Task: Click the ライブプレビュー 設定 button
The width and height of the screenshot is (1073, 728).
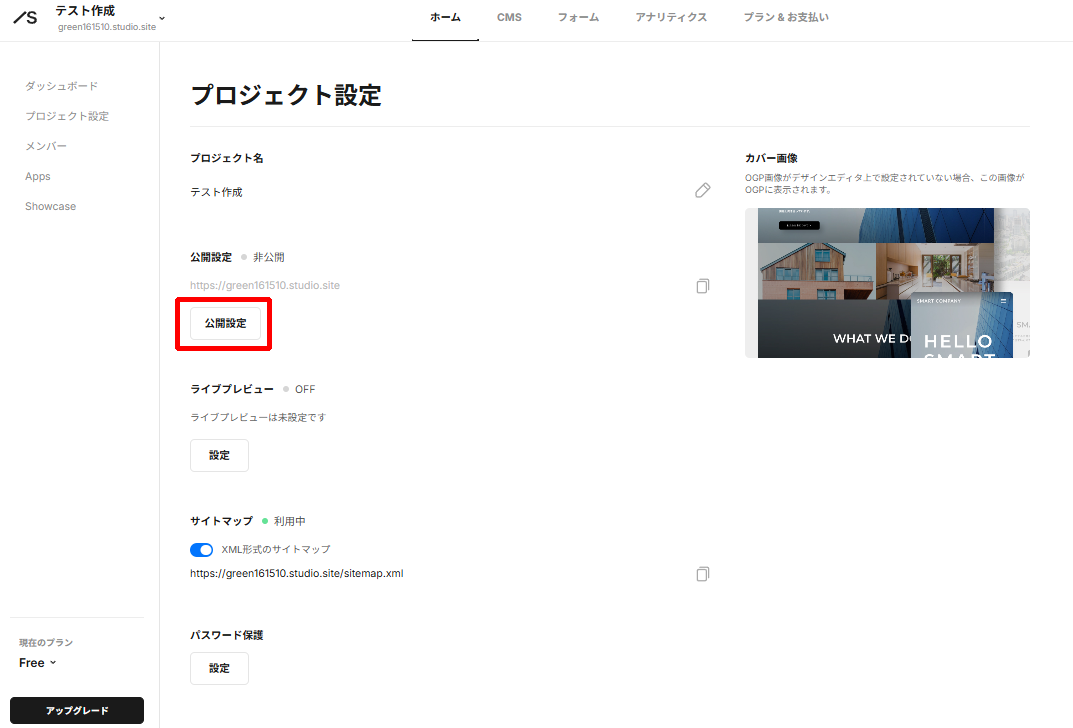Action: coord(219,455)
